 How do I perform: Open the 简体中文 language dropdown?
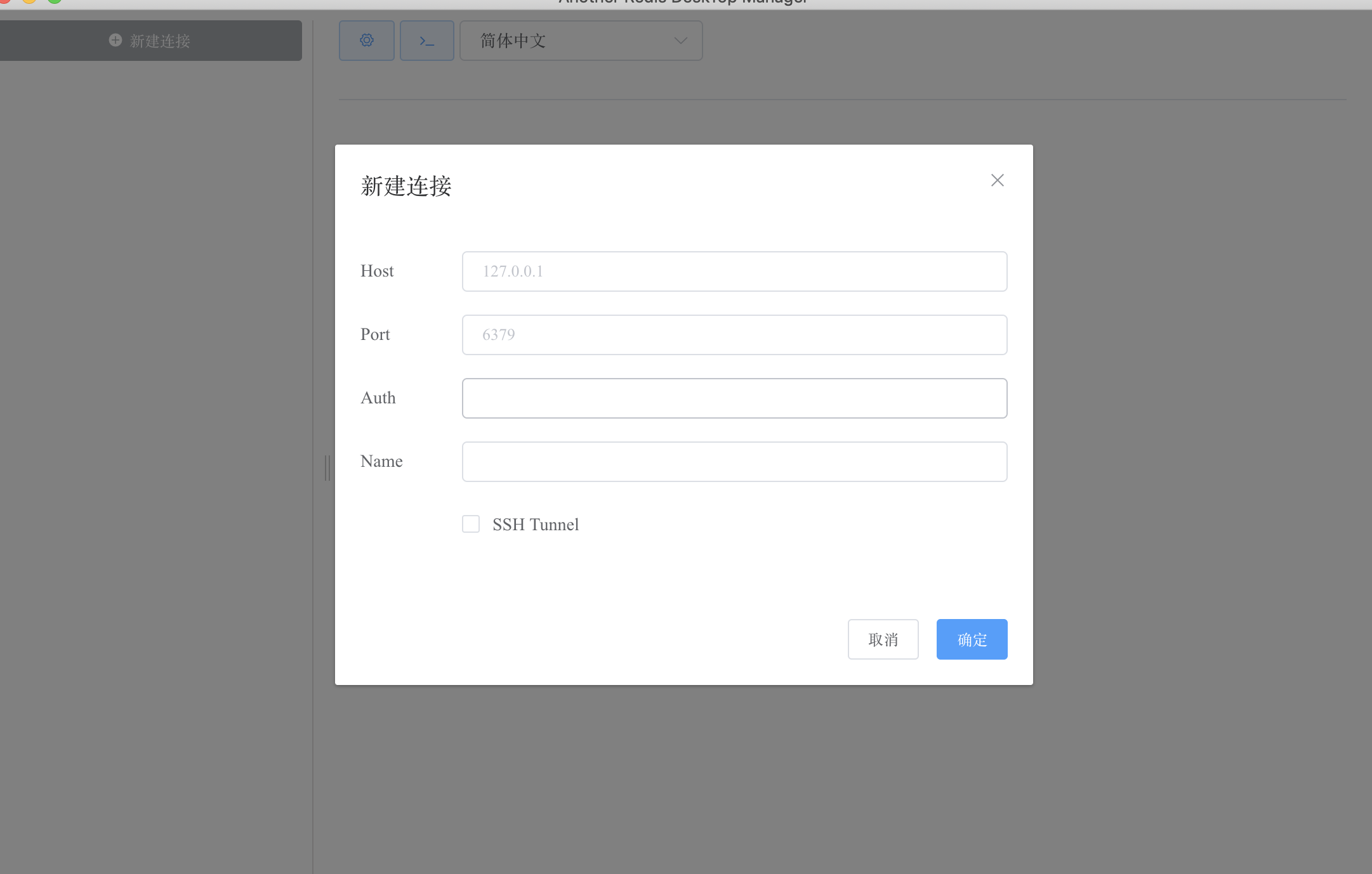click(581, 41)
